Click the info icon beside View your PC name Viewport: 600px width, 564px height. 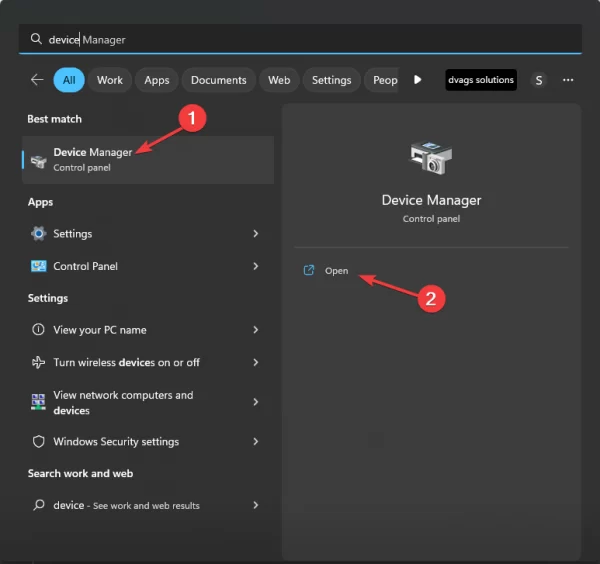[x=38, y=329]
